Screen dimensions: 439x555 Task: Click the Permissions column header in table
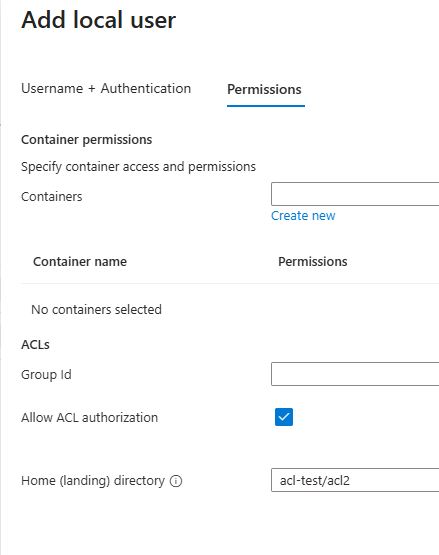coord(313,262)
